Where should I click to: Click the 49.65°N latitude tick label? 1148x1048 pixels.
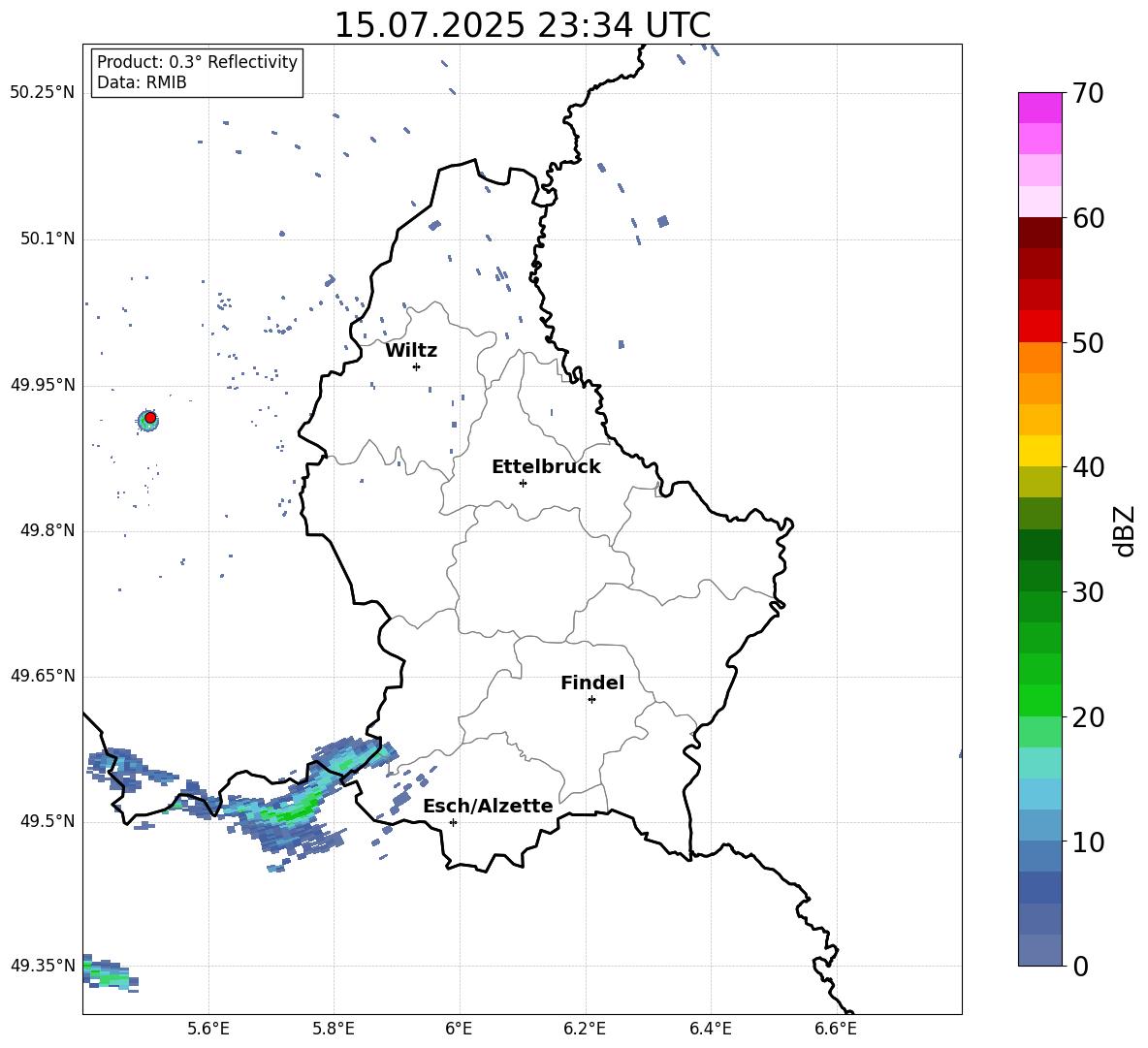pyautogui.click(x=42, y=677)
